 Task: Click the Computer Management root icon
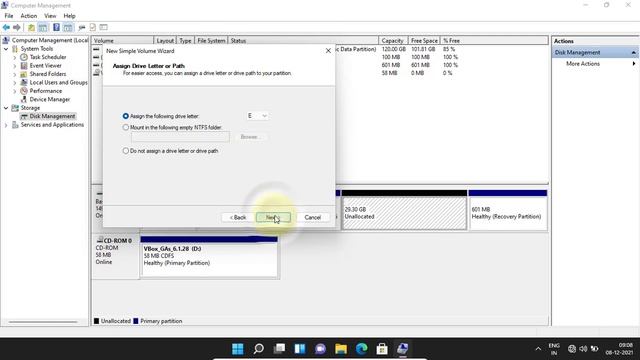[x=6, y=40]
